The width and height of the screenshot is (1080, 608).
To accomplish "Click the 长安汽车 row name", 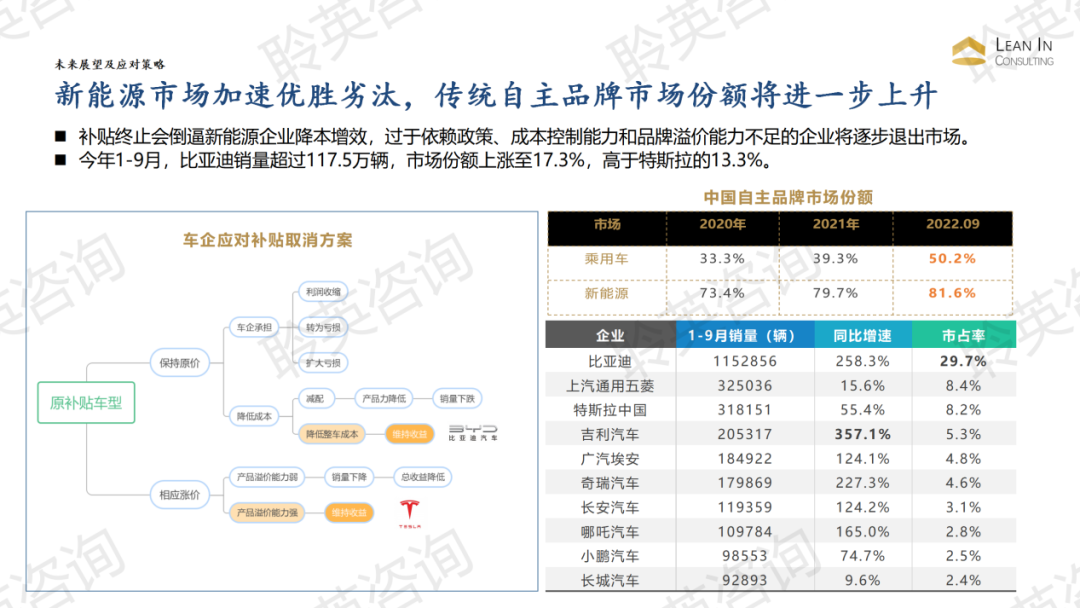I will (x=610, y=507).
